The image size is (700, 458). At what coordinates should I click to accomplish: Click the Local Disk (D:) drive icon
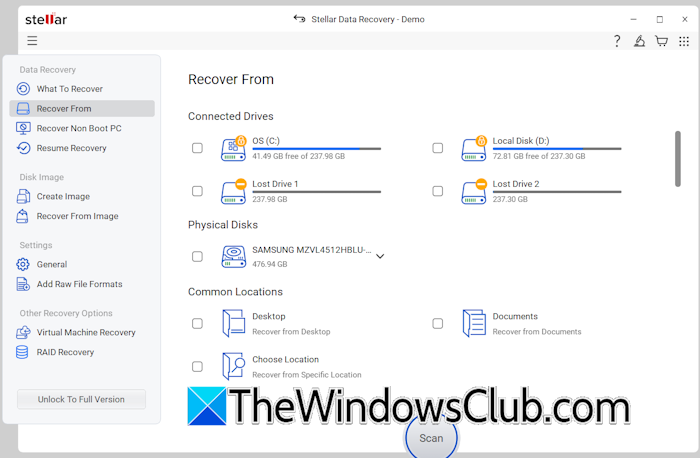(x=474, y=148)
